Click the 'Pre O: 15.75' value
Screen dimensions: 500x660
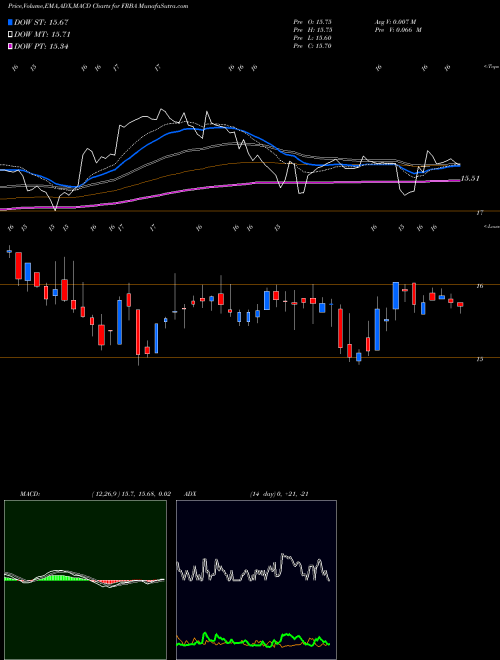[313, 21]
